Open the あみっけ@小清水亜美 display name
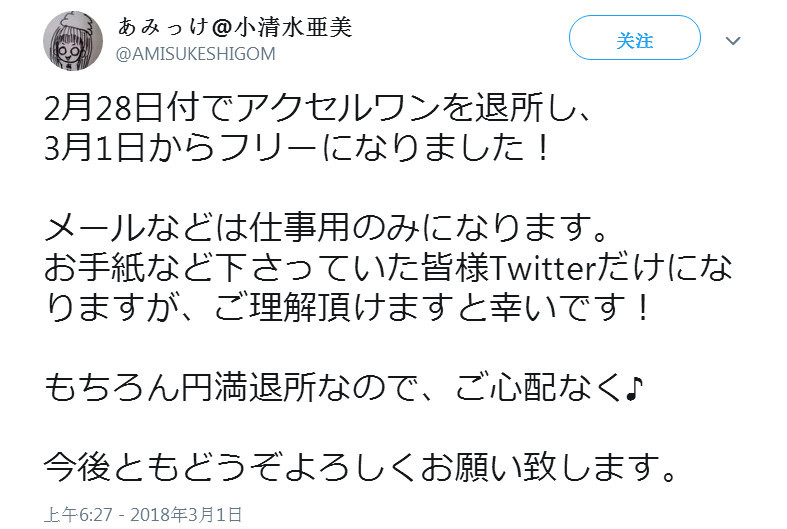Screen dimensions: 787x529 (x=235, y=27)
